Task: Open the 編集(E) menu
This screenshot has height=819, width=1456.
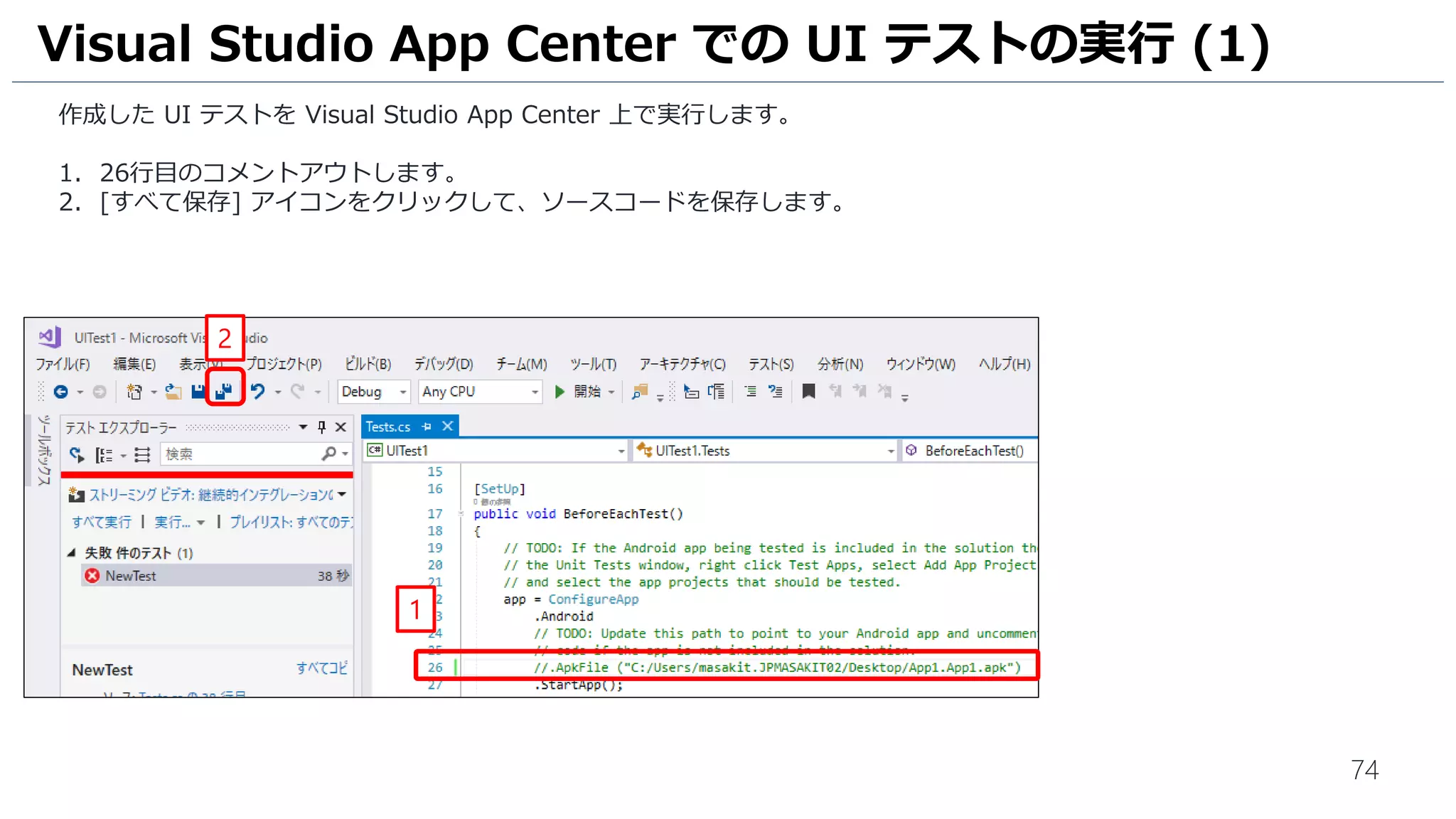Action: click(134, 364)
